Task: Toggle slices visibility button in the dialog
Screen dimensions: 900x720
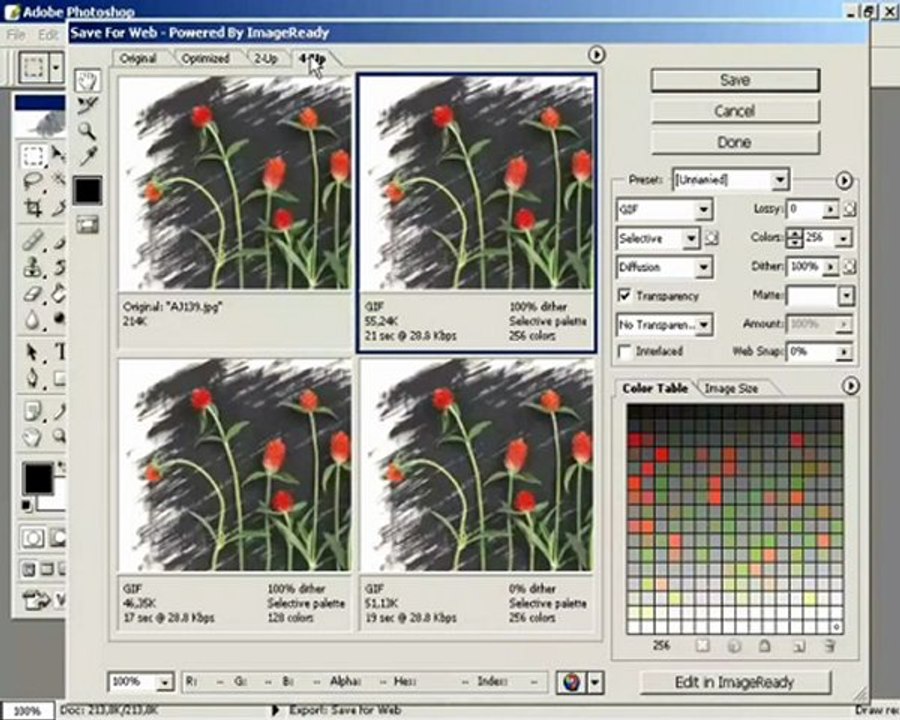Action: click(x=87, y=224)
